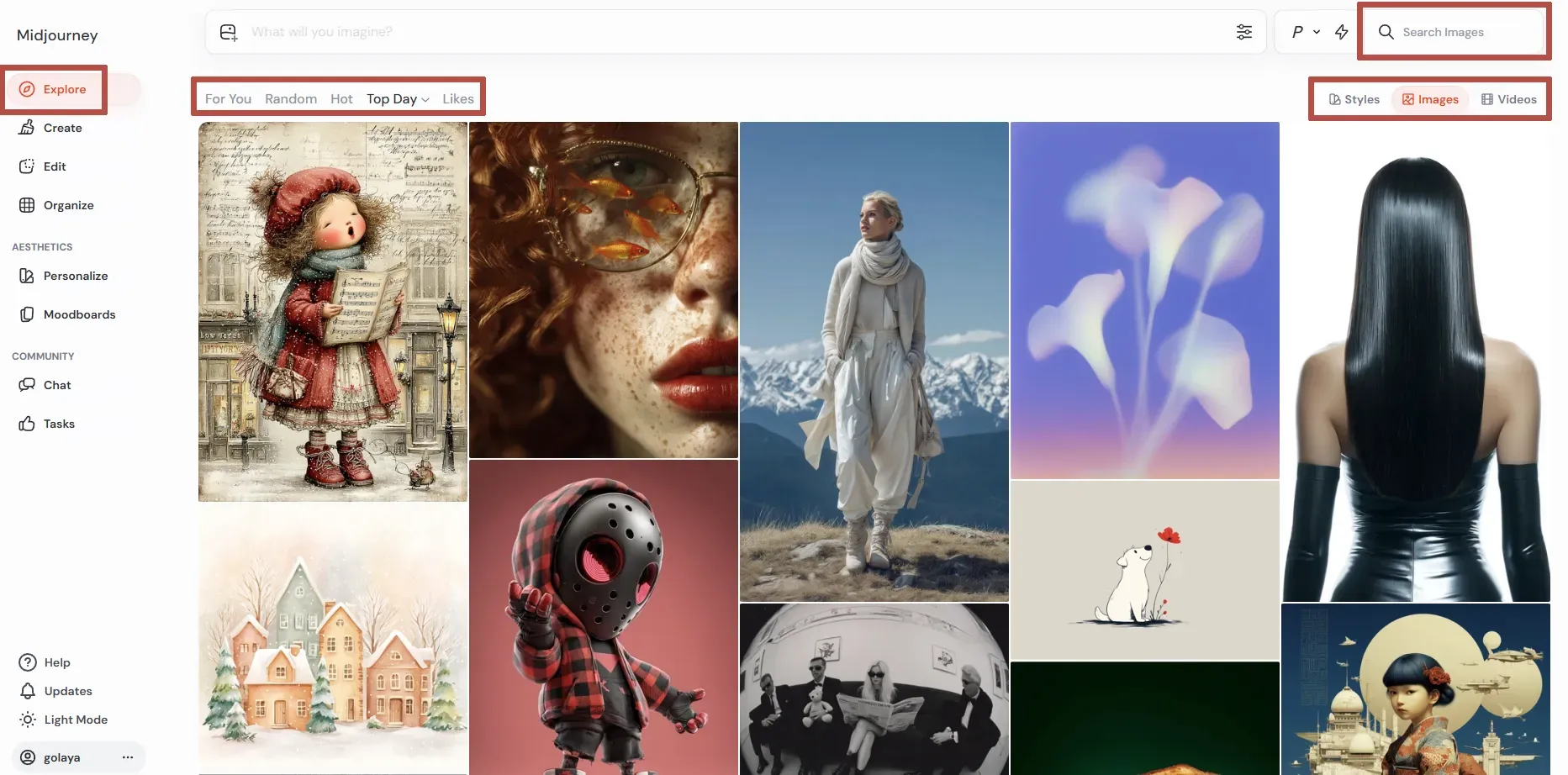
Task: Open the Create page from sidebar
Action: pos(62,128)
